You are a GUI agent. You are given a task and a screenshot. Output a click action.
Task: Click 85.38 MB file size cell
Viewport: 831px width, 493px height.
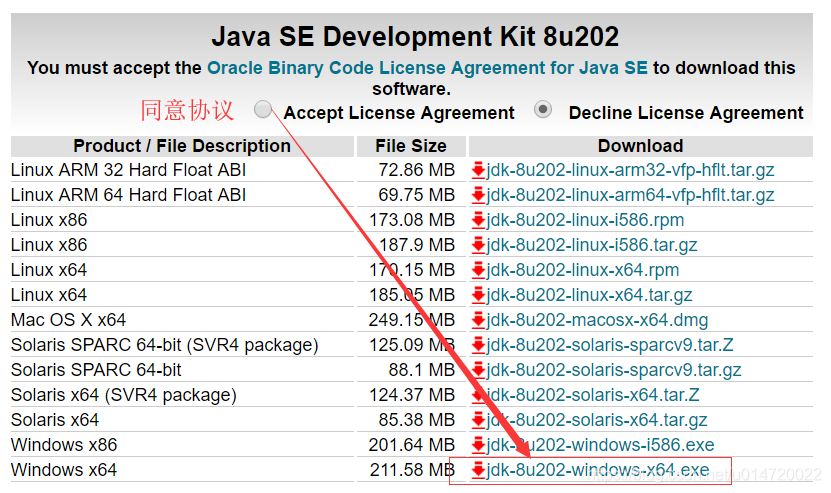click(417, 420)
